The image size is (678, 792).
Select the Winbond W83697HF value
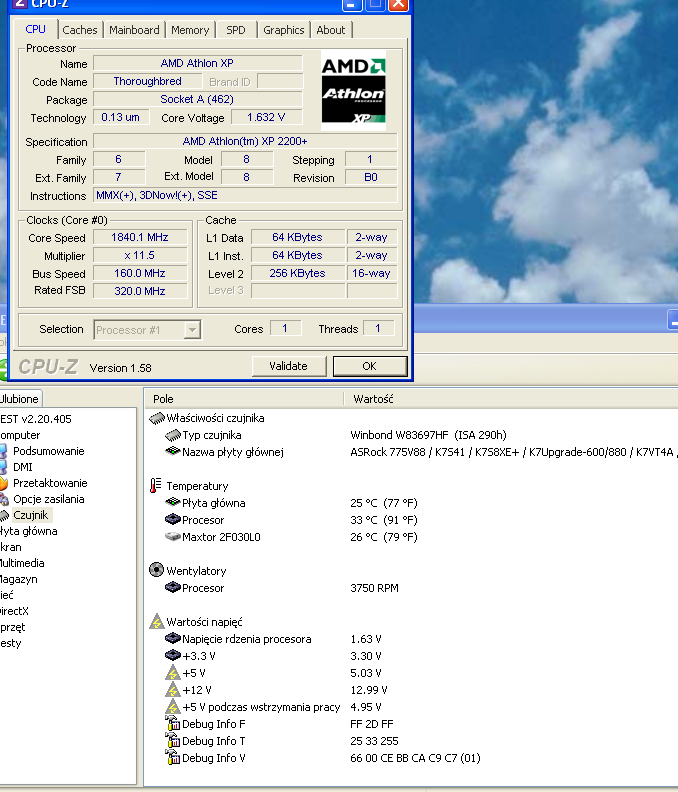click(x=428, y=435)
